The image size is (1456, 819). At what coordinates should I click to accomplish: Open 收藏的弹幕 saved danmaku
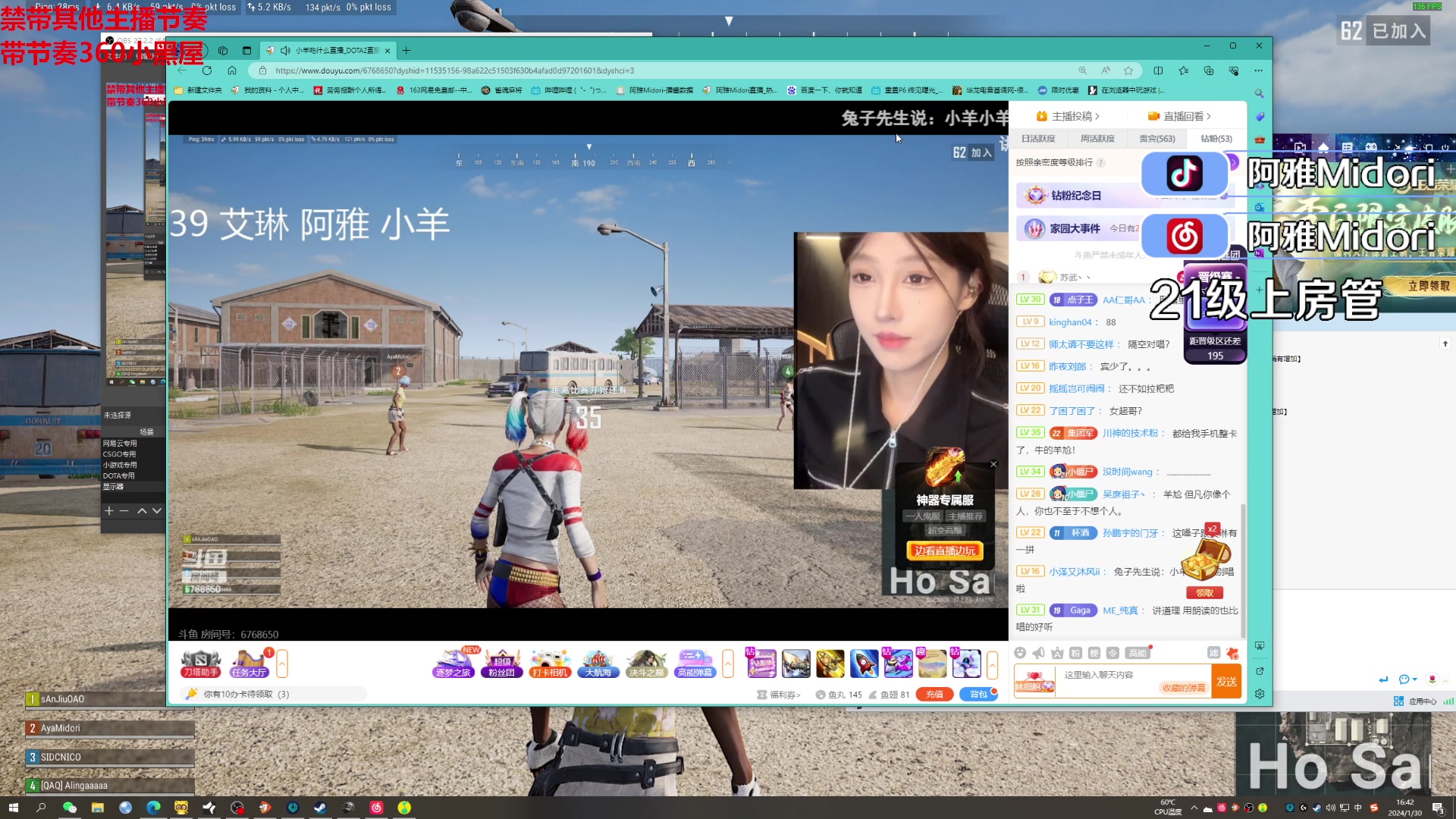[x=1183, y=688]
